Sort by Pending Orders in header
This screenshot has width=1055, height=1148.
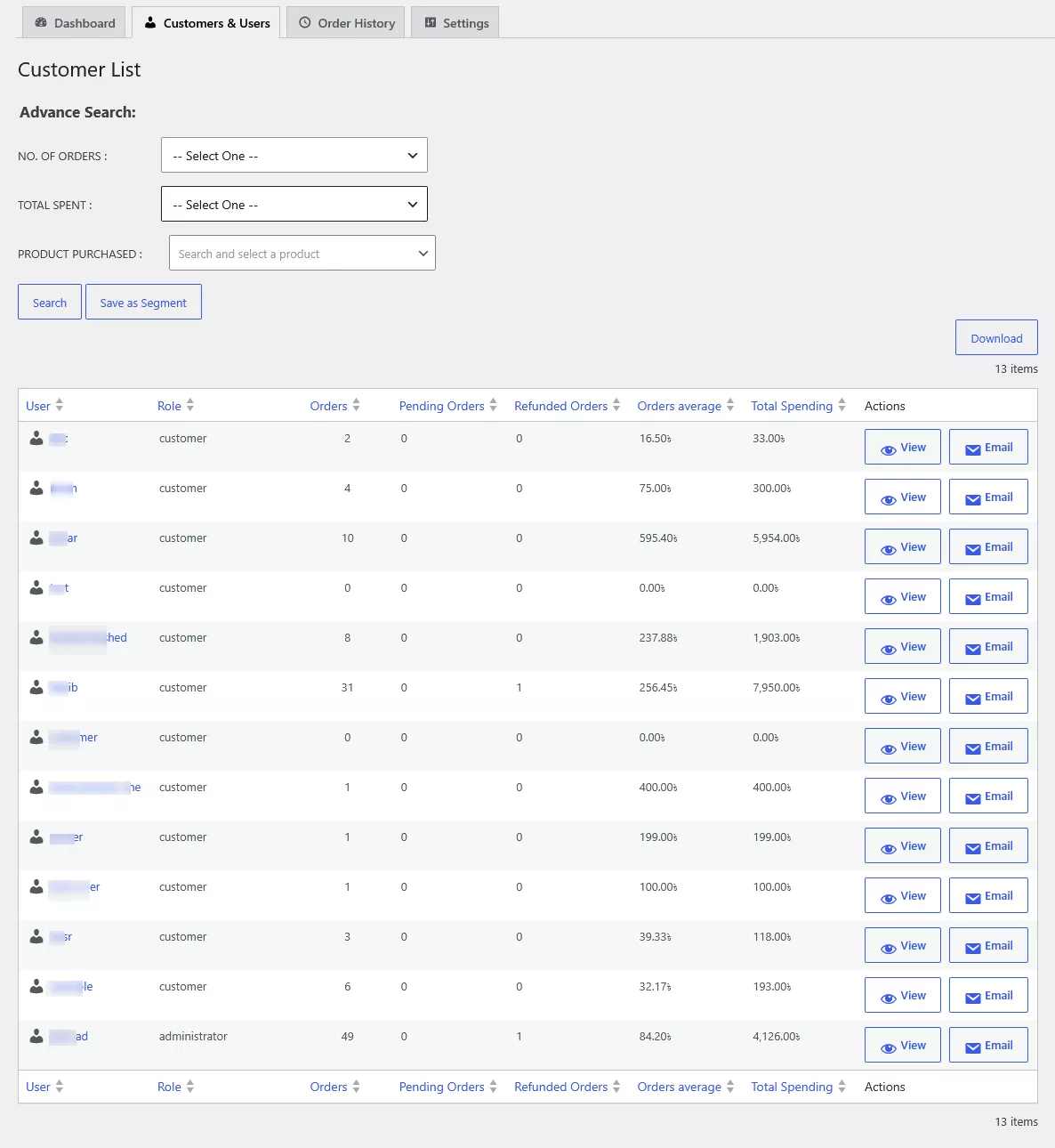[x=447, y=405]
